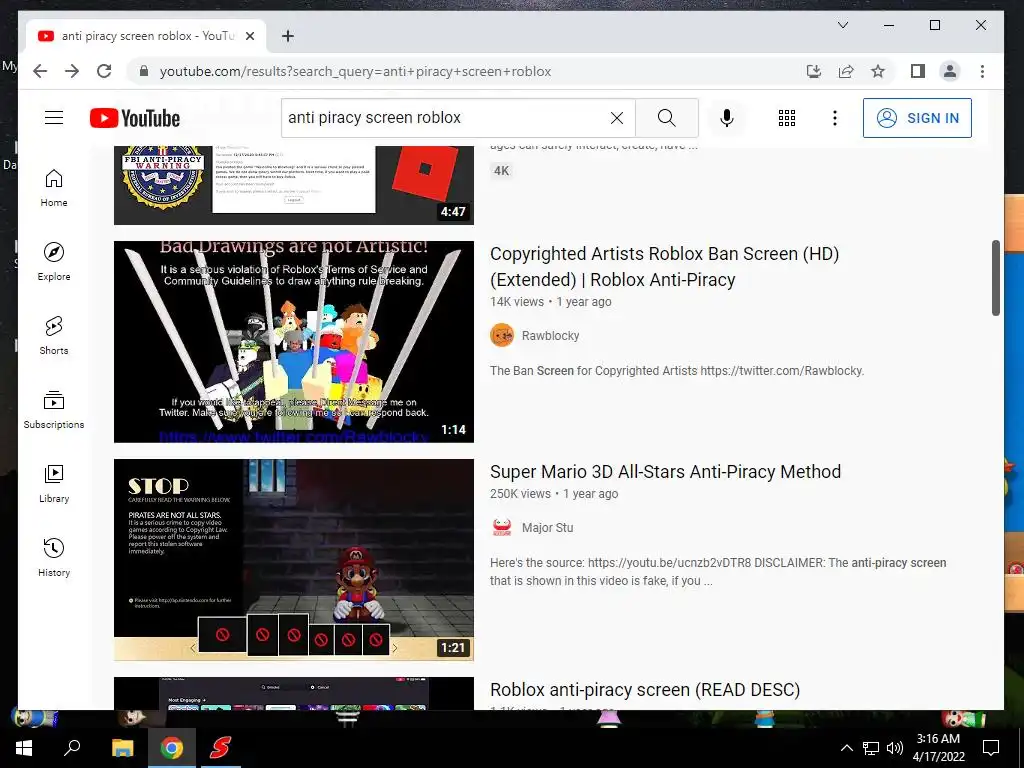Open the taskbar clock showing 3:16 AM

coord(938,748)
